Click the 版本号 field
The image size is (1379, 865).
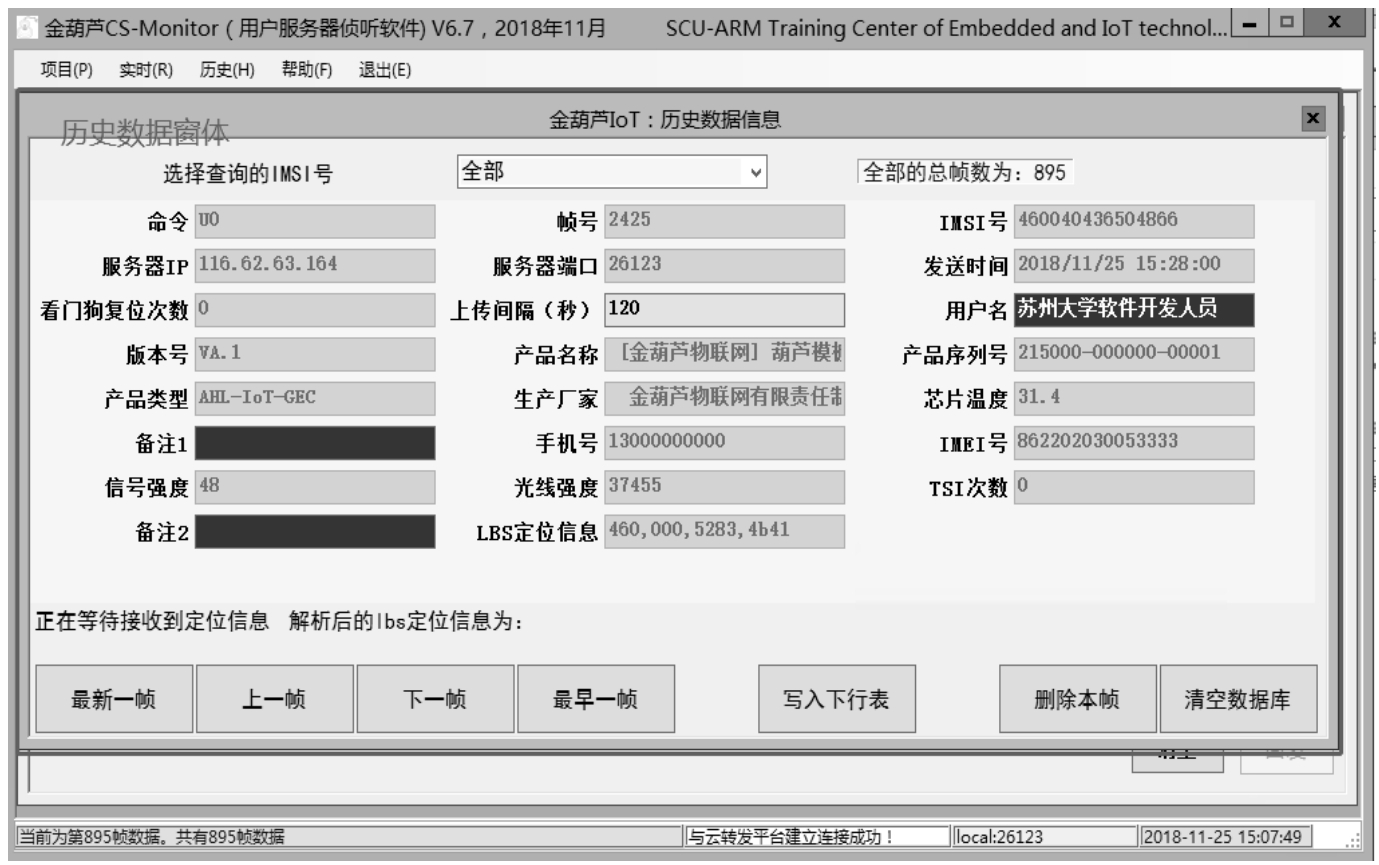coord(315,354)
